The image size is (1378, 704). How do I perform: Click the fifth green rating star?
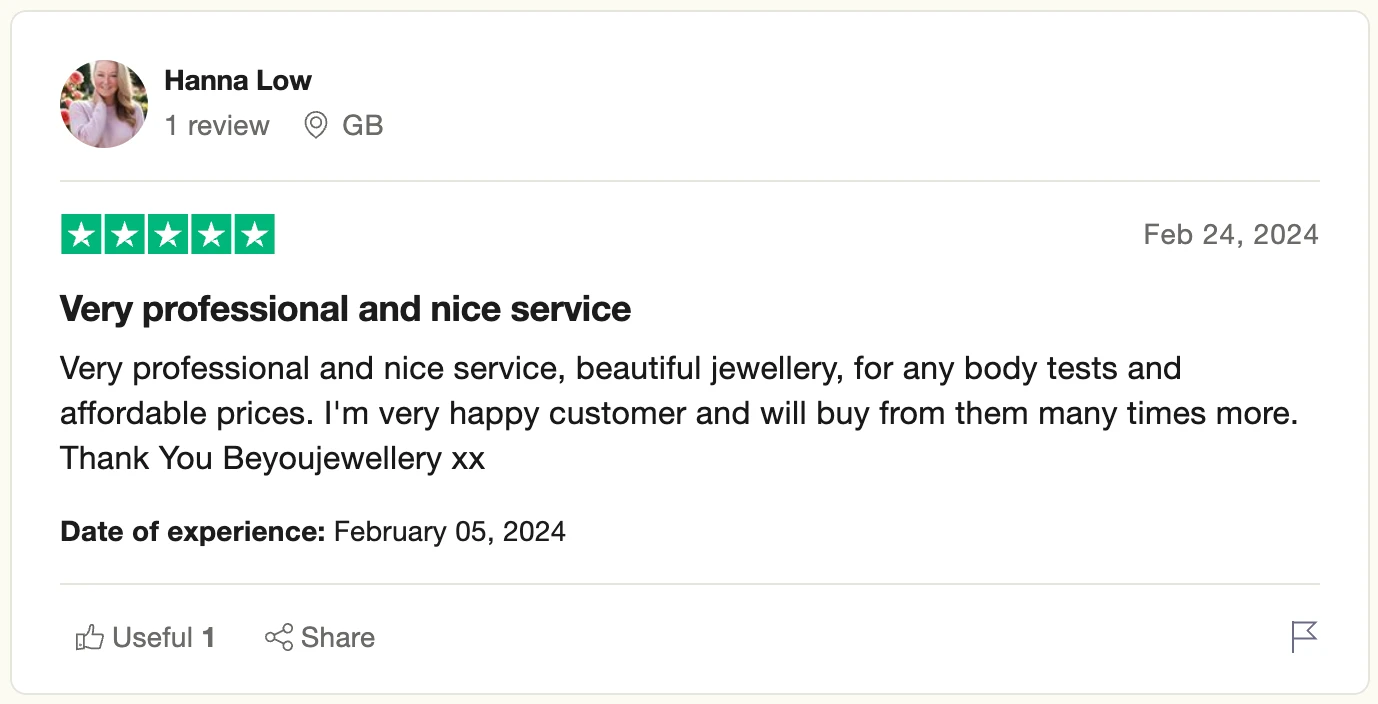click(x=255, y=235)
